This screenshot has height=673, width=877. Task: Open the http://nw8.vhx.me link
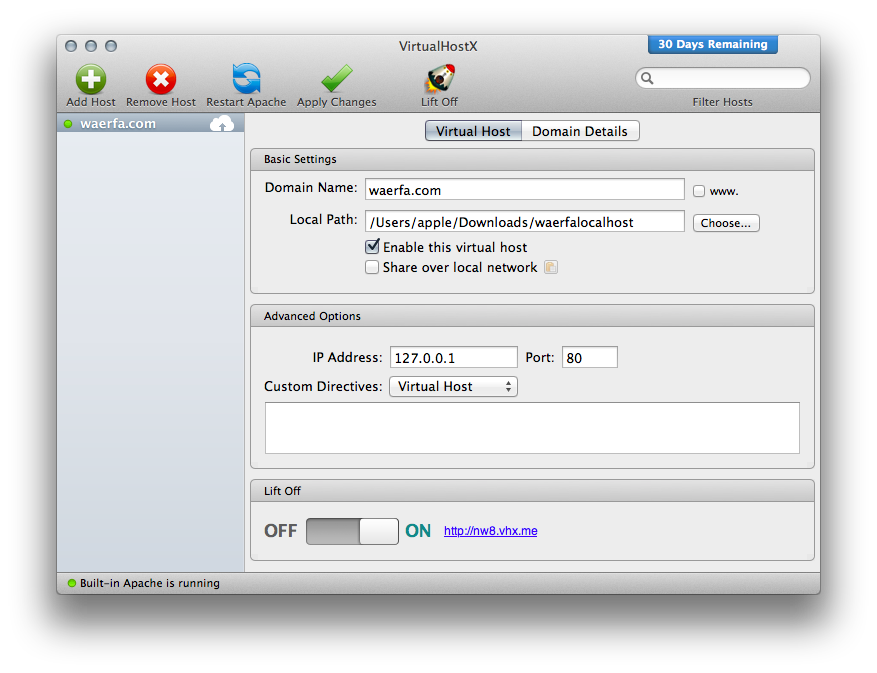(x=491, y=531)
